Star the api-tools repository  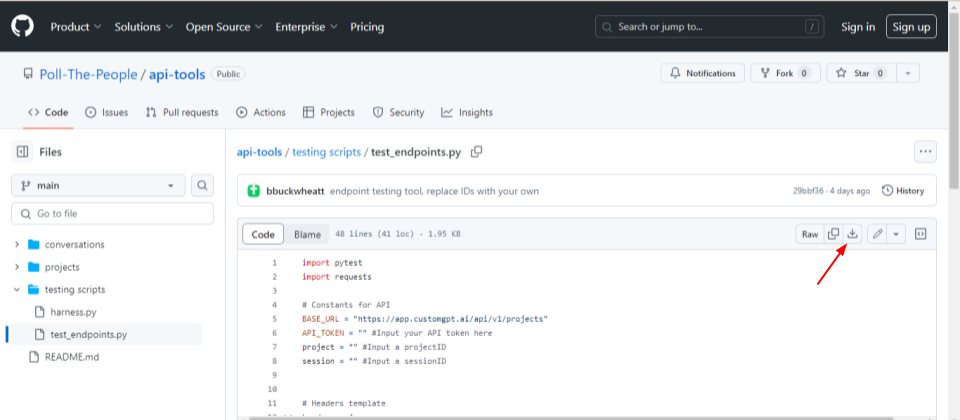(861, 73)
